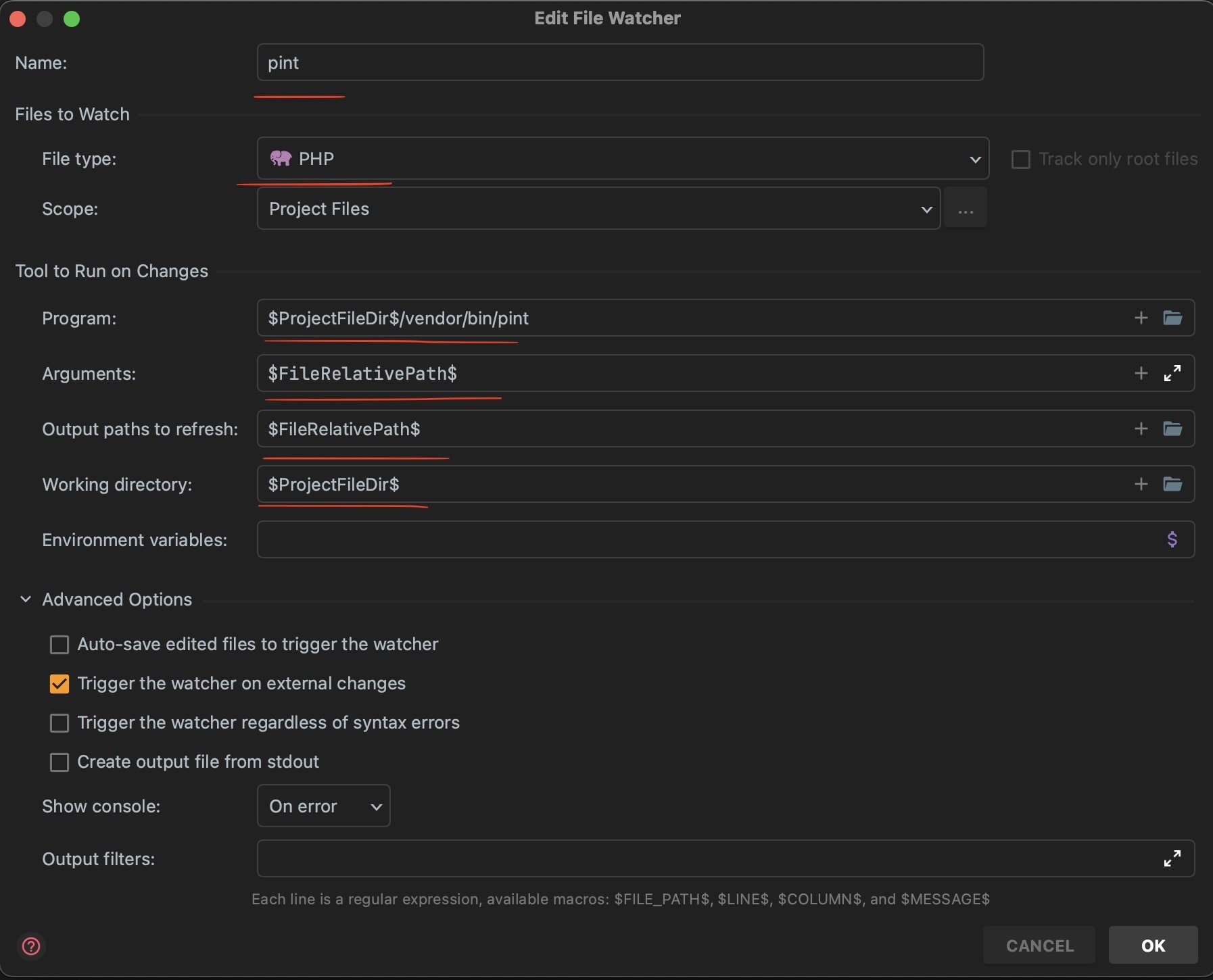Enable Trigger watcher regardless of syntax errors

tap(60, 723)
